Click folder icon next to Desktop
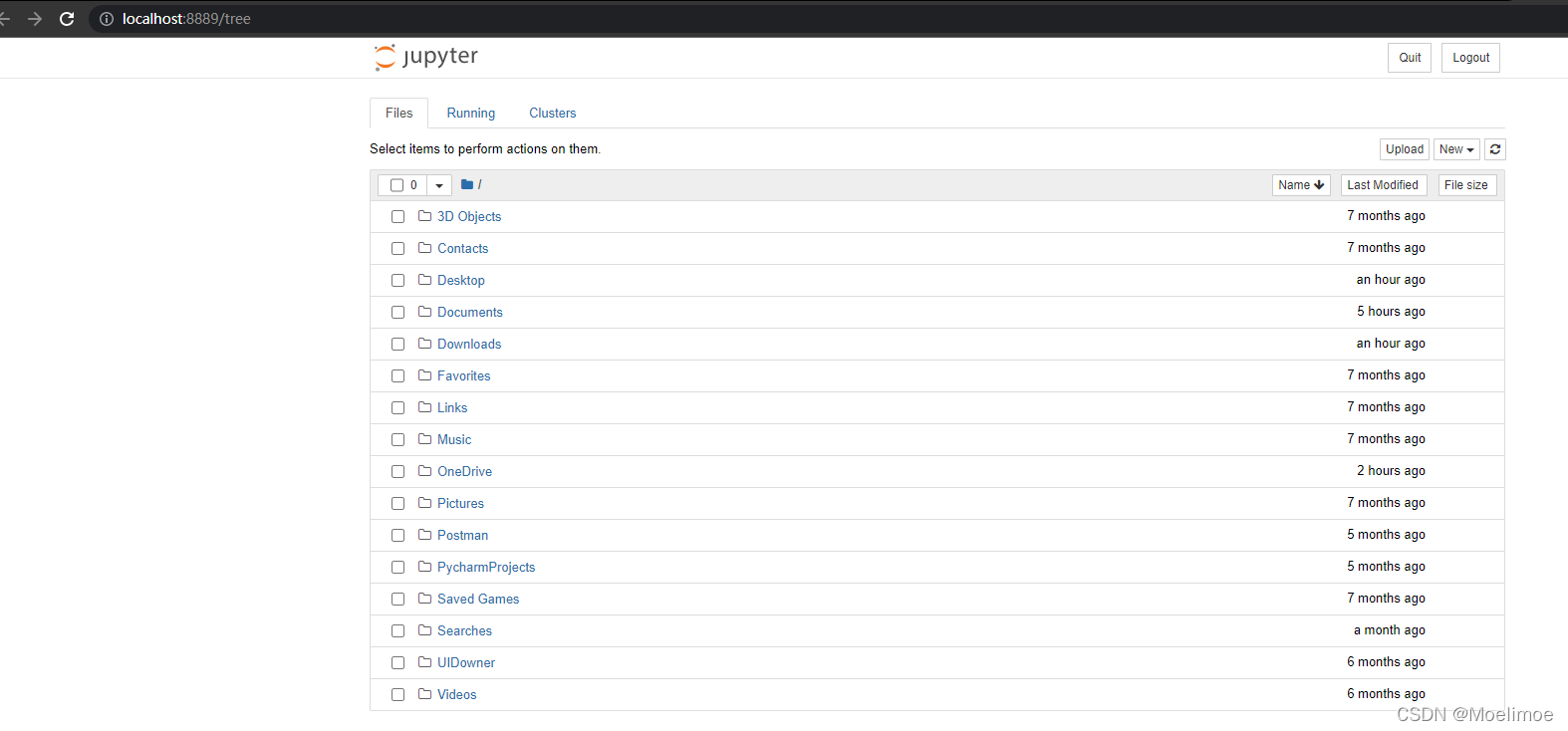Viewport: 1568px width, 731px height. [x=424, y=280]
